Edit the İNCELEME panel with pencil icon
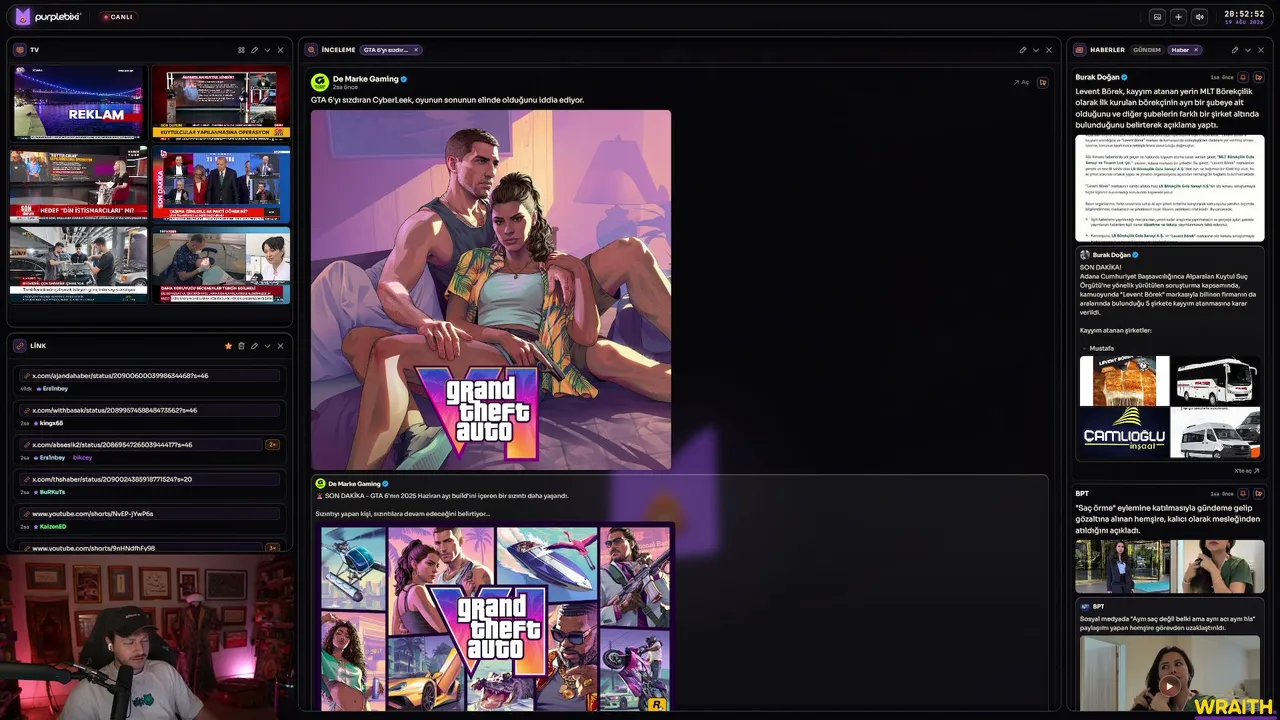Image resolution: width=1280 pixels, height=720 pixels. 1022,50
